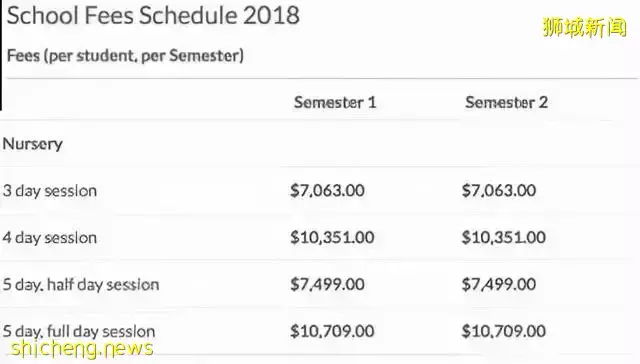
Task: Click Semester 2 fee $7,499.00
Action: pyautogui.click(x=499, y=284)
